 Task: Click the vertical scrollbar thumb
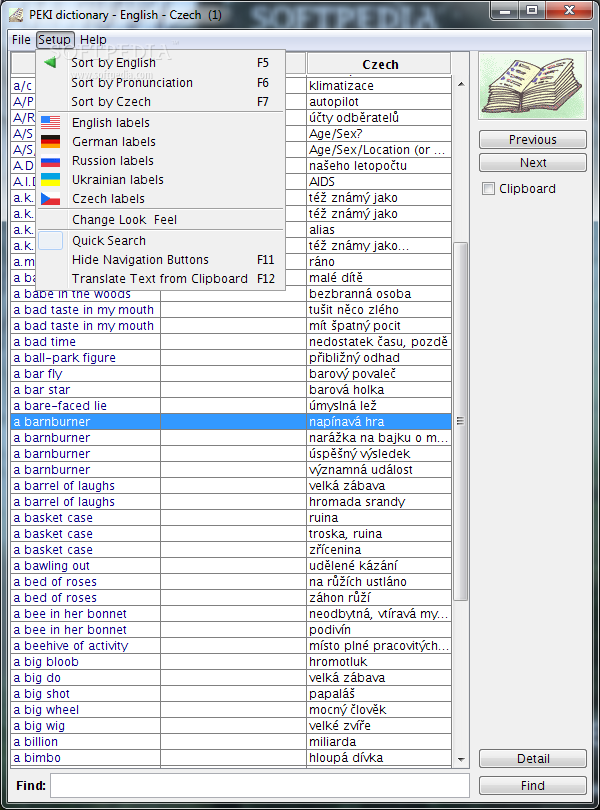point(460,422)
